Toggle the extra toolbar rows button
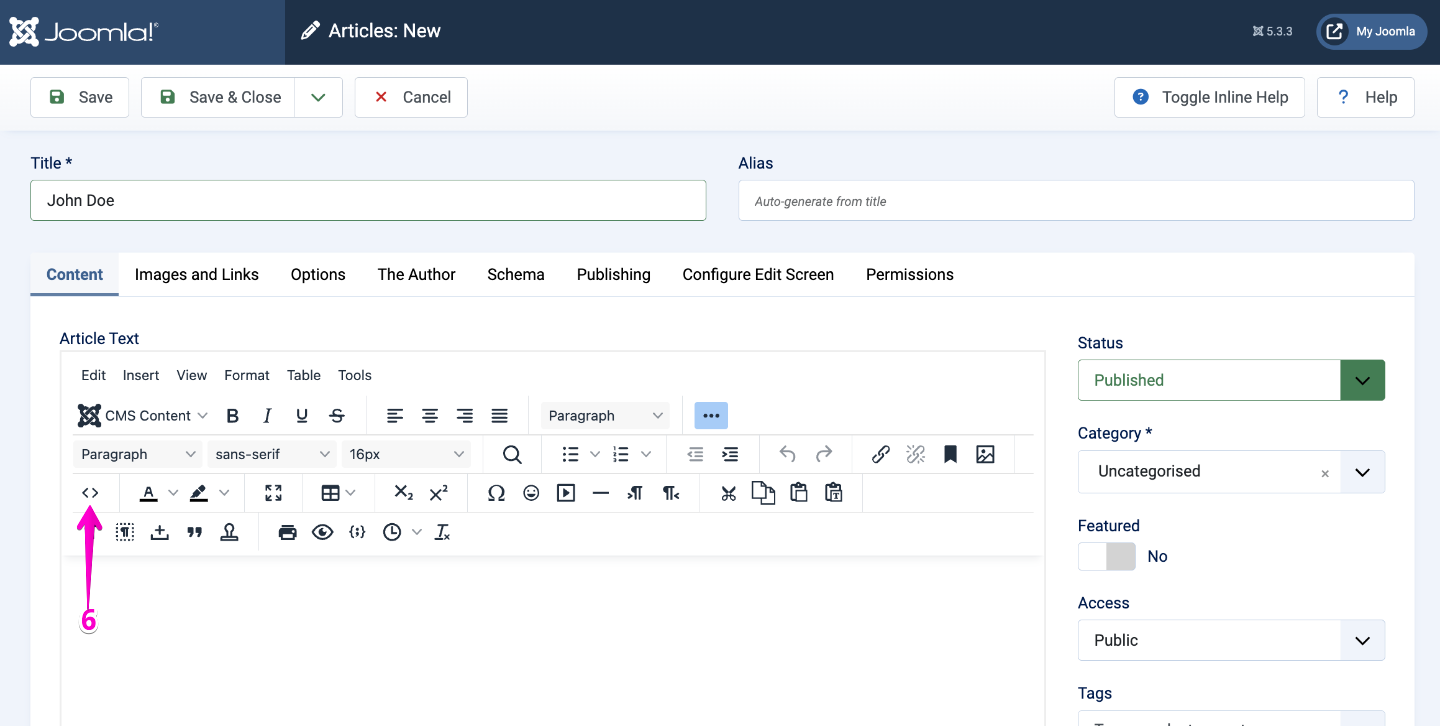The height and width of the screenshot is (726, 1440). click(x=711, y=416)
